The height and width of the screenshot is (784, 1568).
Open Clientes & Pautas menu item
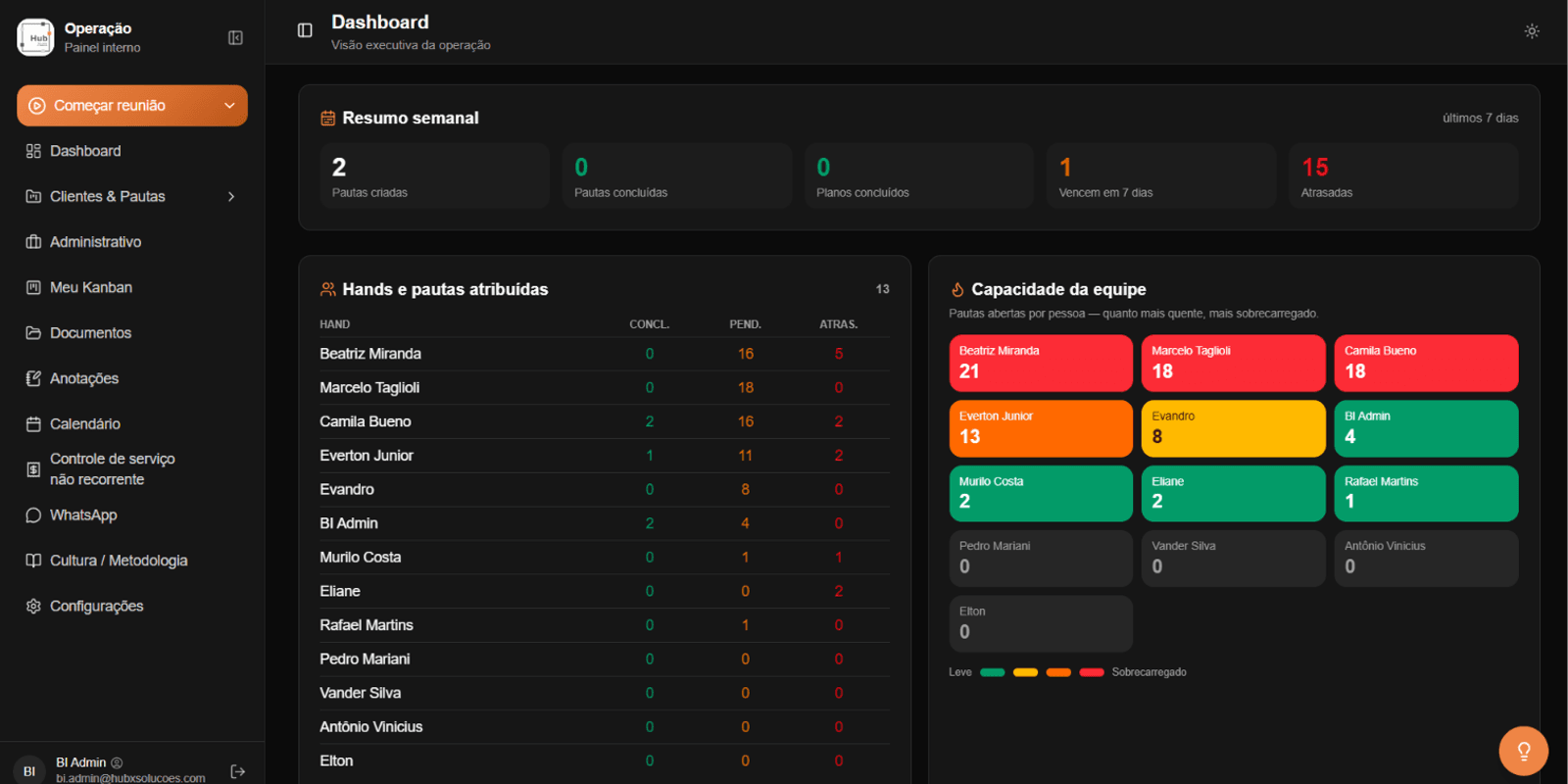[132, 196]
